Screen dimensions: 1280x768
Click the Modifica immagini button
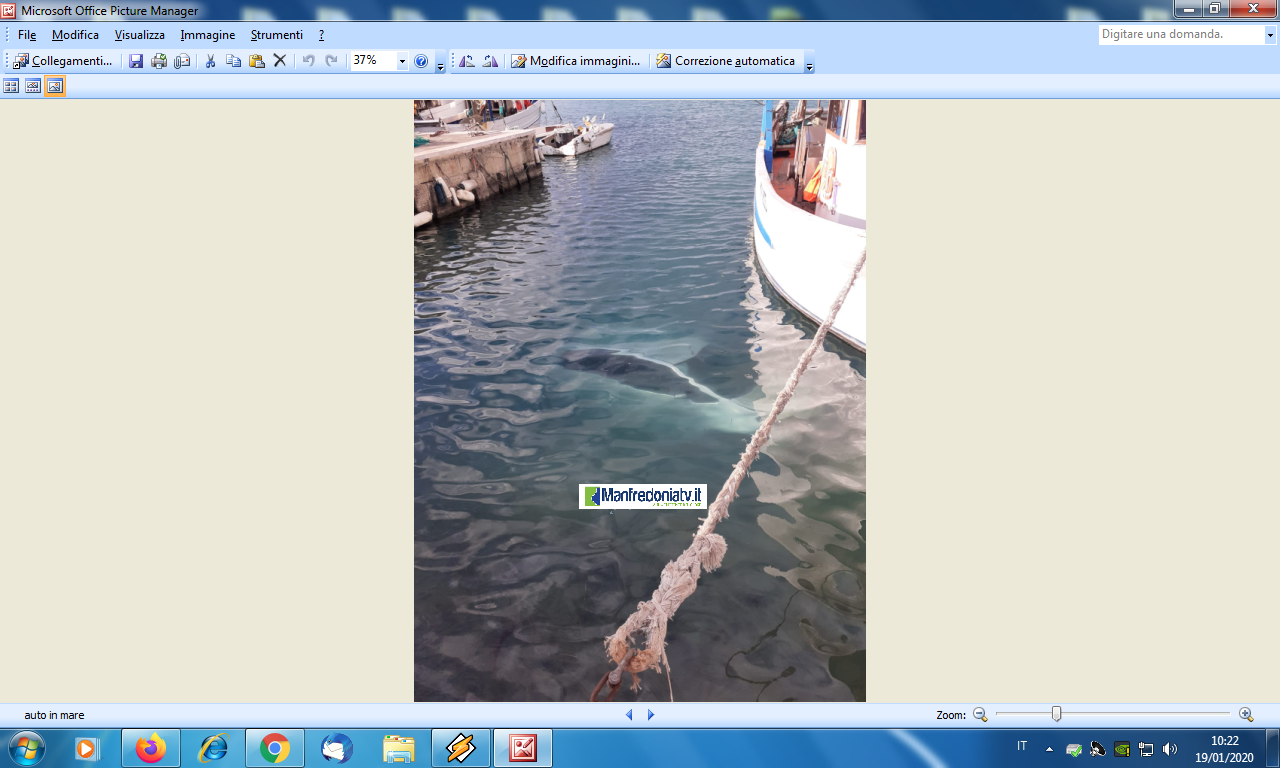(576, 61)
